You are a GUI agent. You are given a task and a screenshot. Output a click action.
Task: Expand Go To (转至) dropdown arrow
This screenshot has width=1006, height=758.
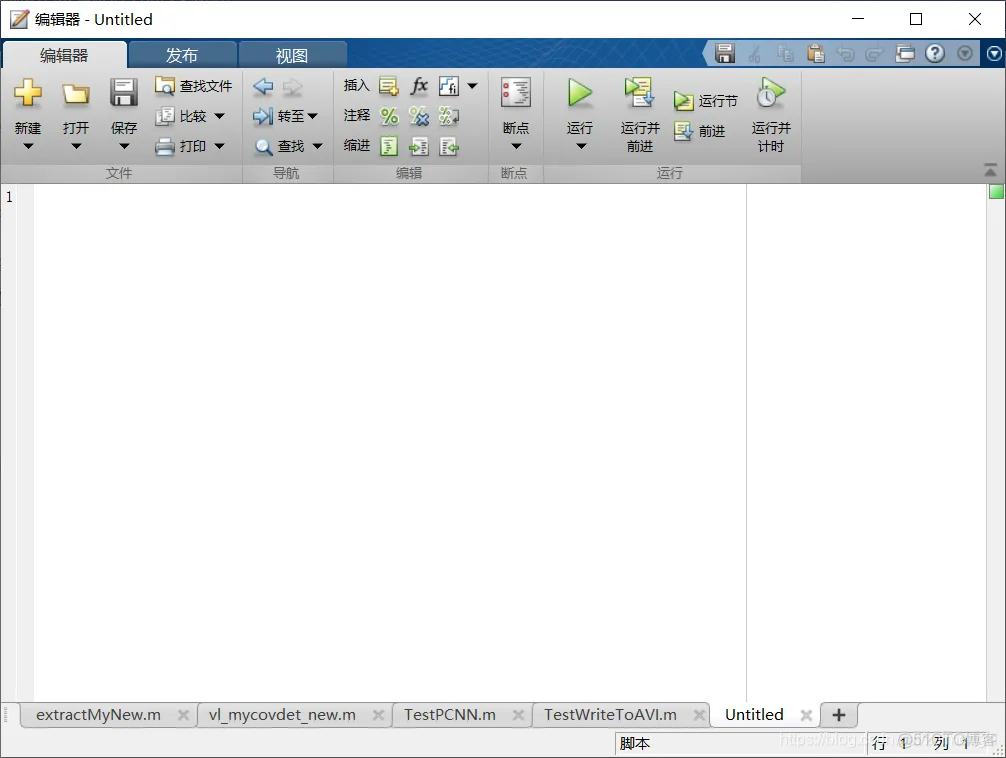(x=312, y=116)
